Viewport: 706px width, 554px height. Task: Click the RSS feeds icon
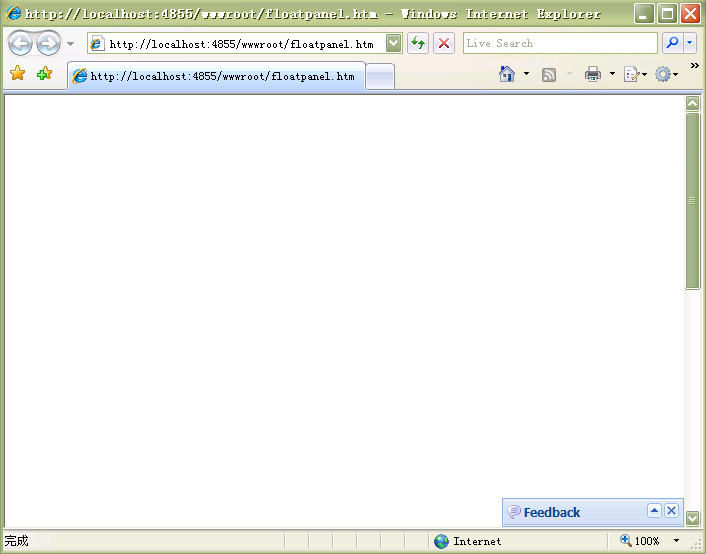549,74
